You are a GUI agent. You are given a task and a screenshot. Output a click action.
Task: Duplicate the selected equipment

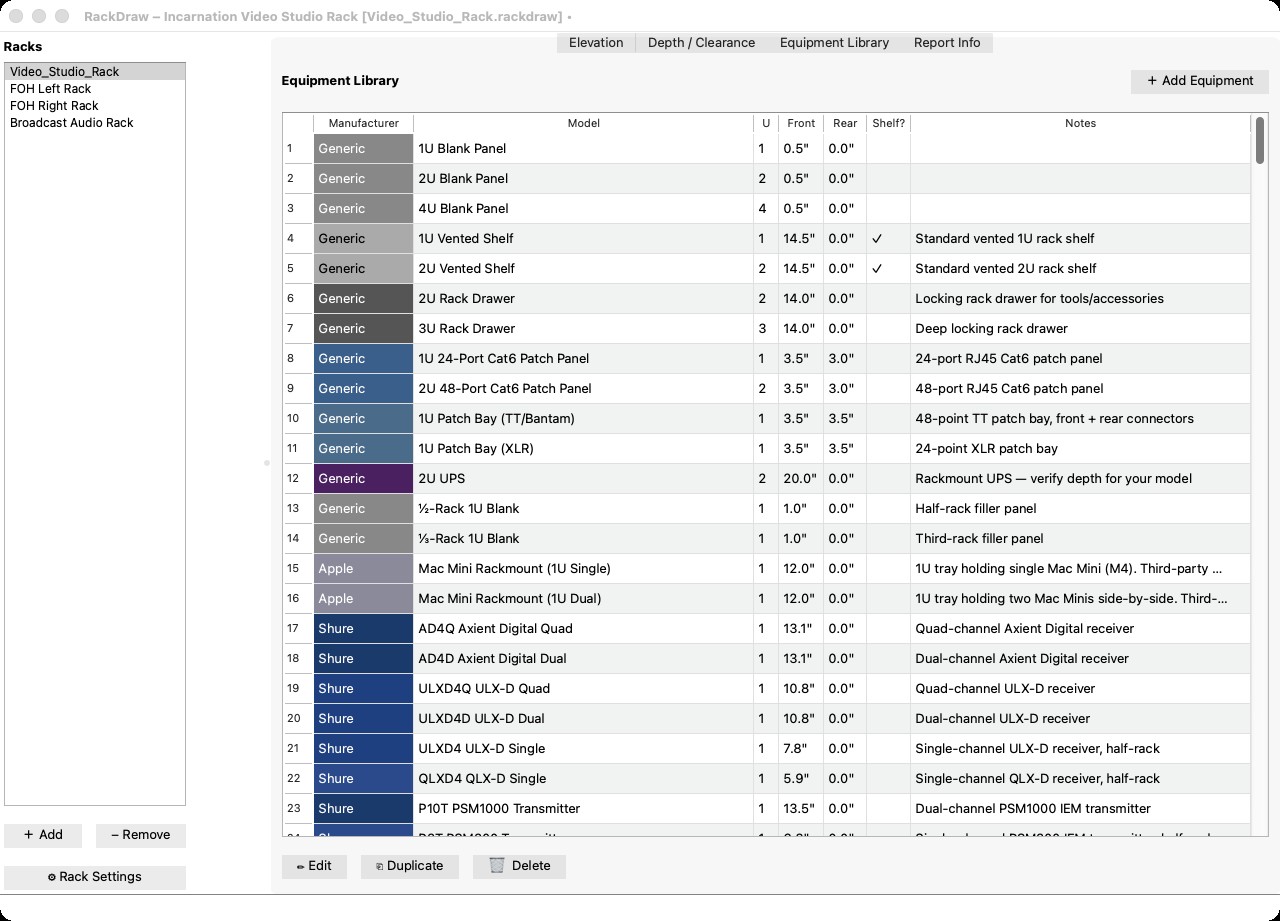(409, 866)
